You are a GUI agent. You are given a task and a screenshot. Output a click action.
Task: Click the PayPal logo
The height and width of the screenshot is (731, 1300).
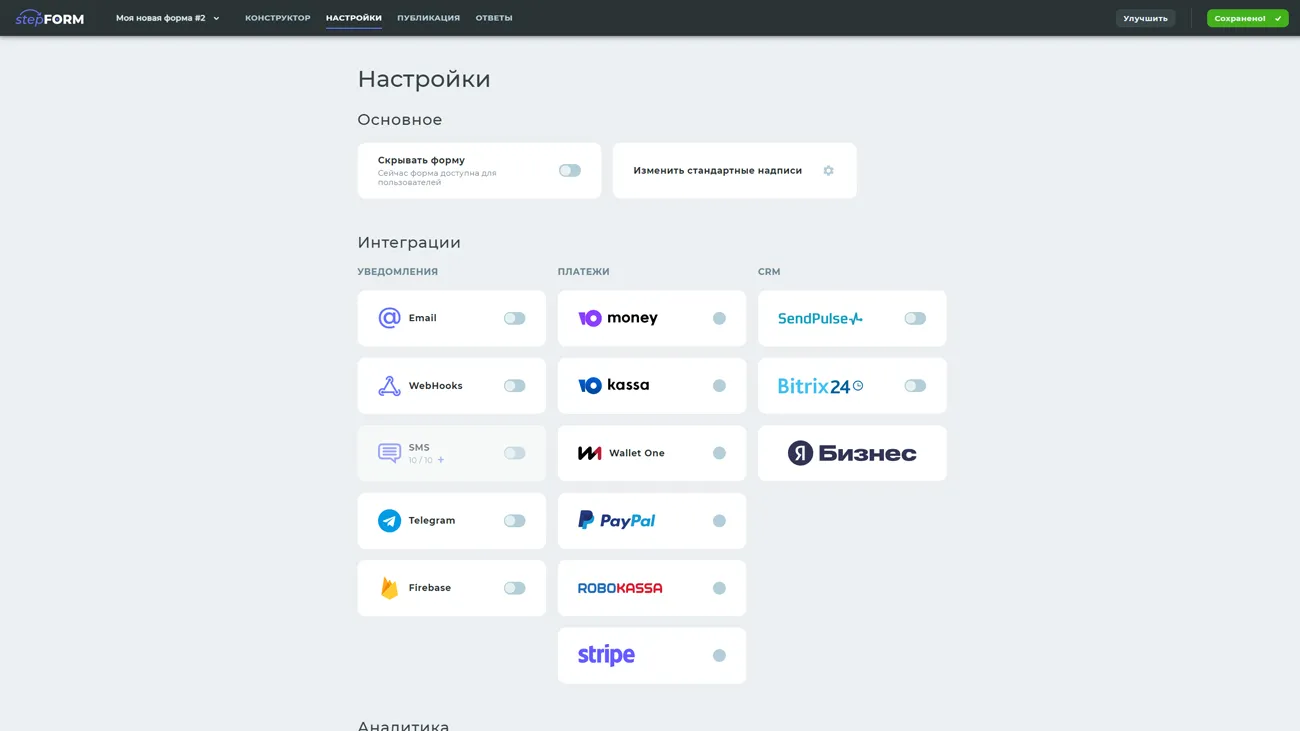coord(616,521)
